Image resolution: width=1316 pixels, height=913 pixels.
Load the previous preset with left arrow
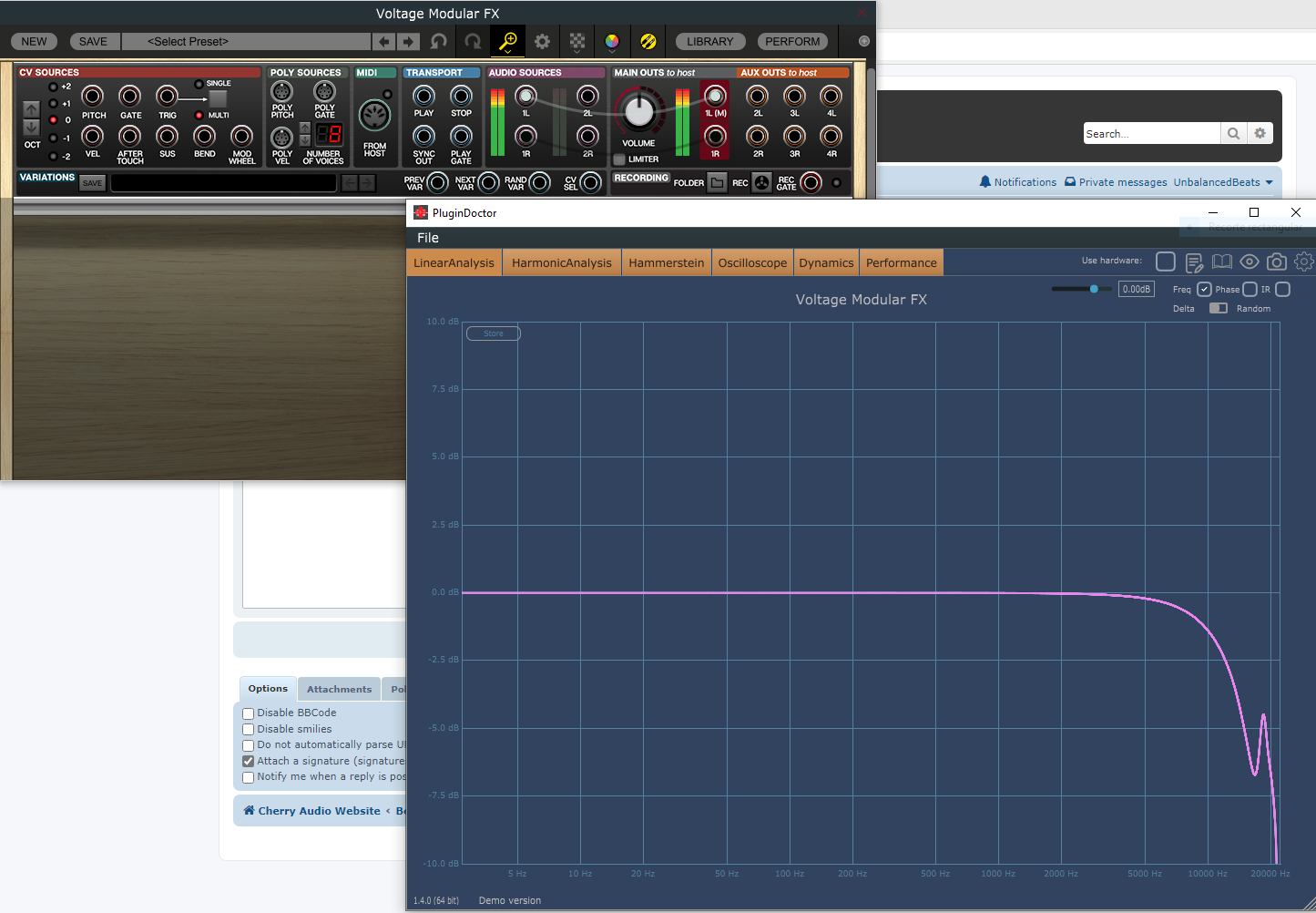click(384, 41)
